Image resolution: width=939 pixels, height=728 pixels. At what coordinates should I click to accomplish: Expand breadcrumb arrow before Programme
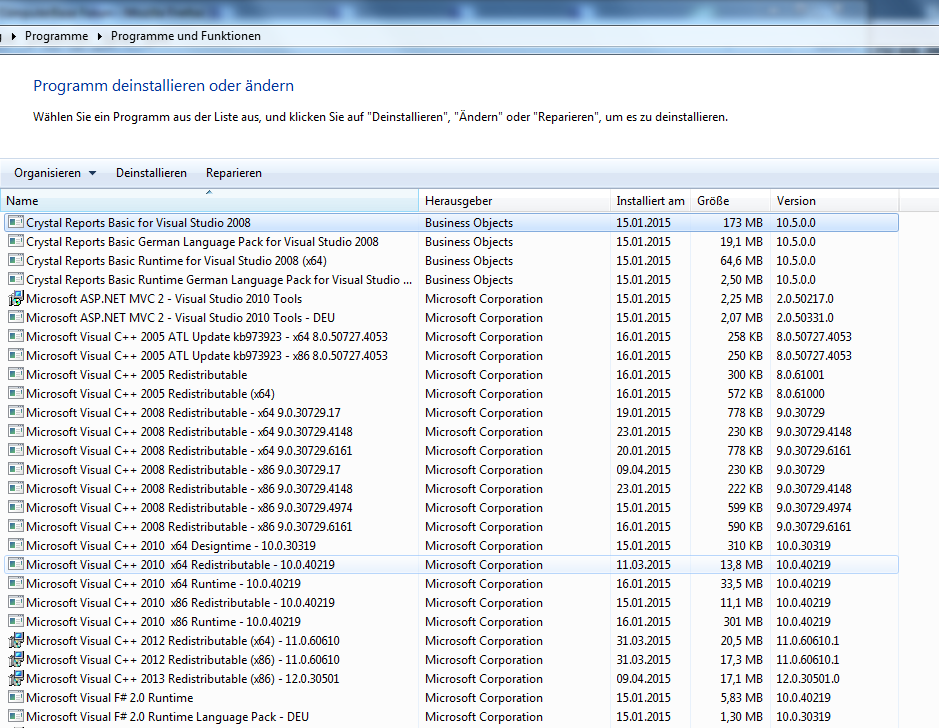[13, 37]
